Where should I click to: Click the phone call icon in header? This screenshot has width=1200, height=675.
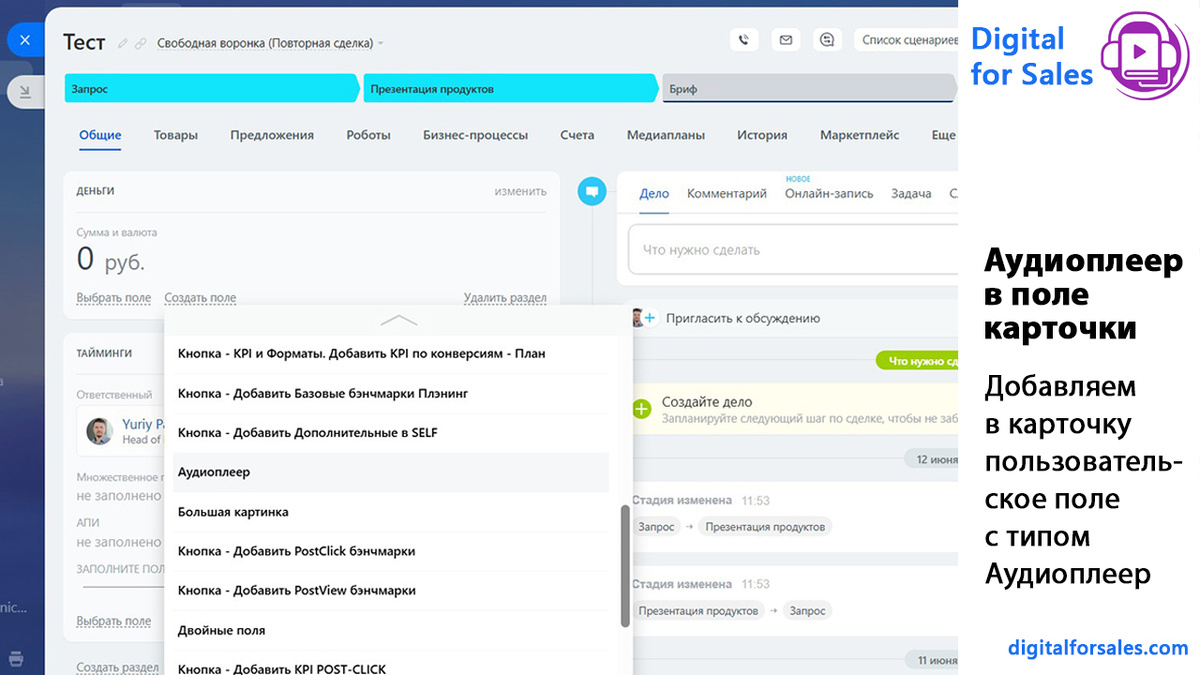click(744, 40)
